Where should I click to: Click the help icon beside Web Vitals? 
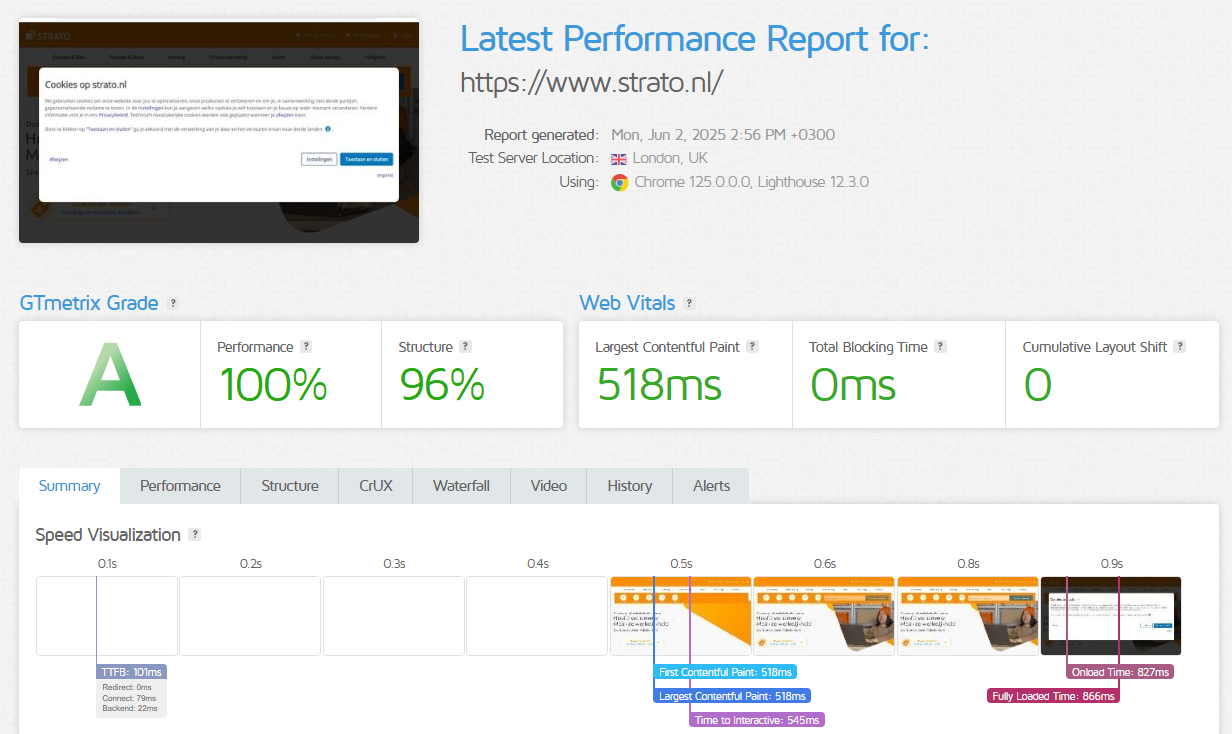689,303
